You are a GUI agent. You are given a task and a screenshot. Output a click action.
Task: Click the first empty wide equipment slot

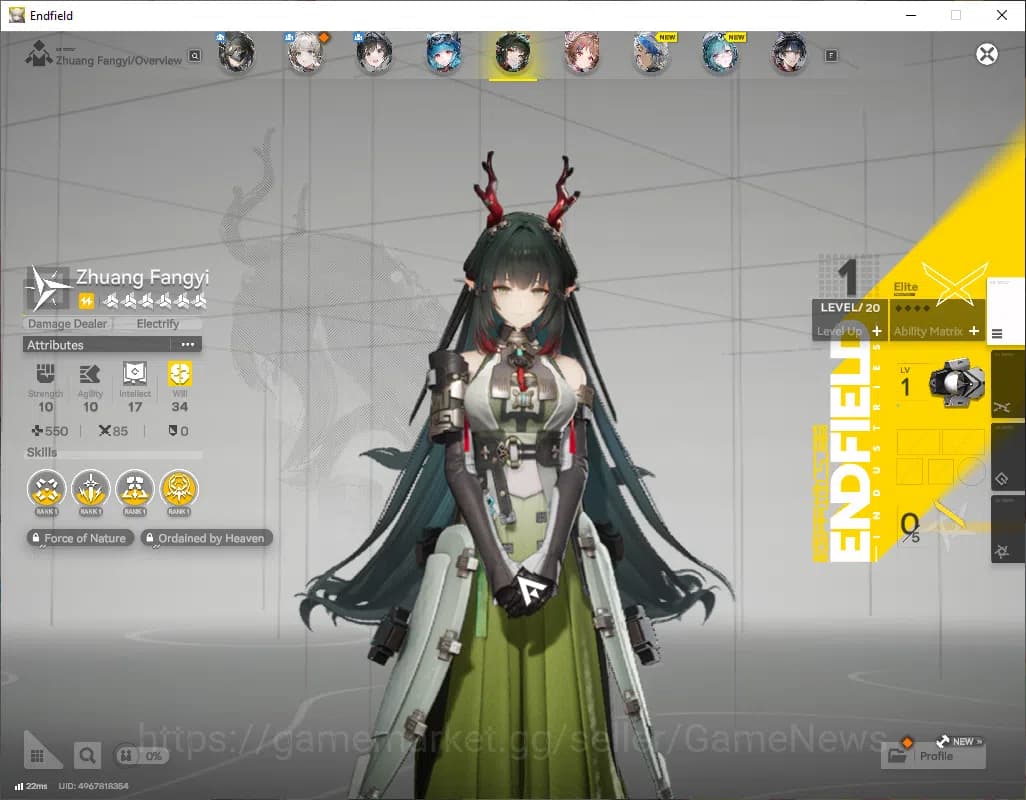(918, 442)
